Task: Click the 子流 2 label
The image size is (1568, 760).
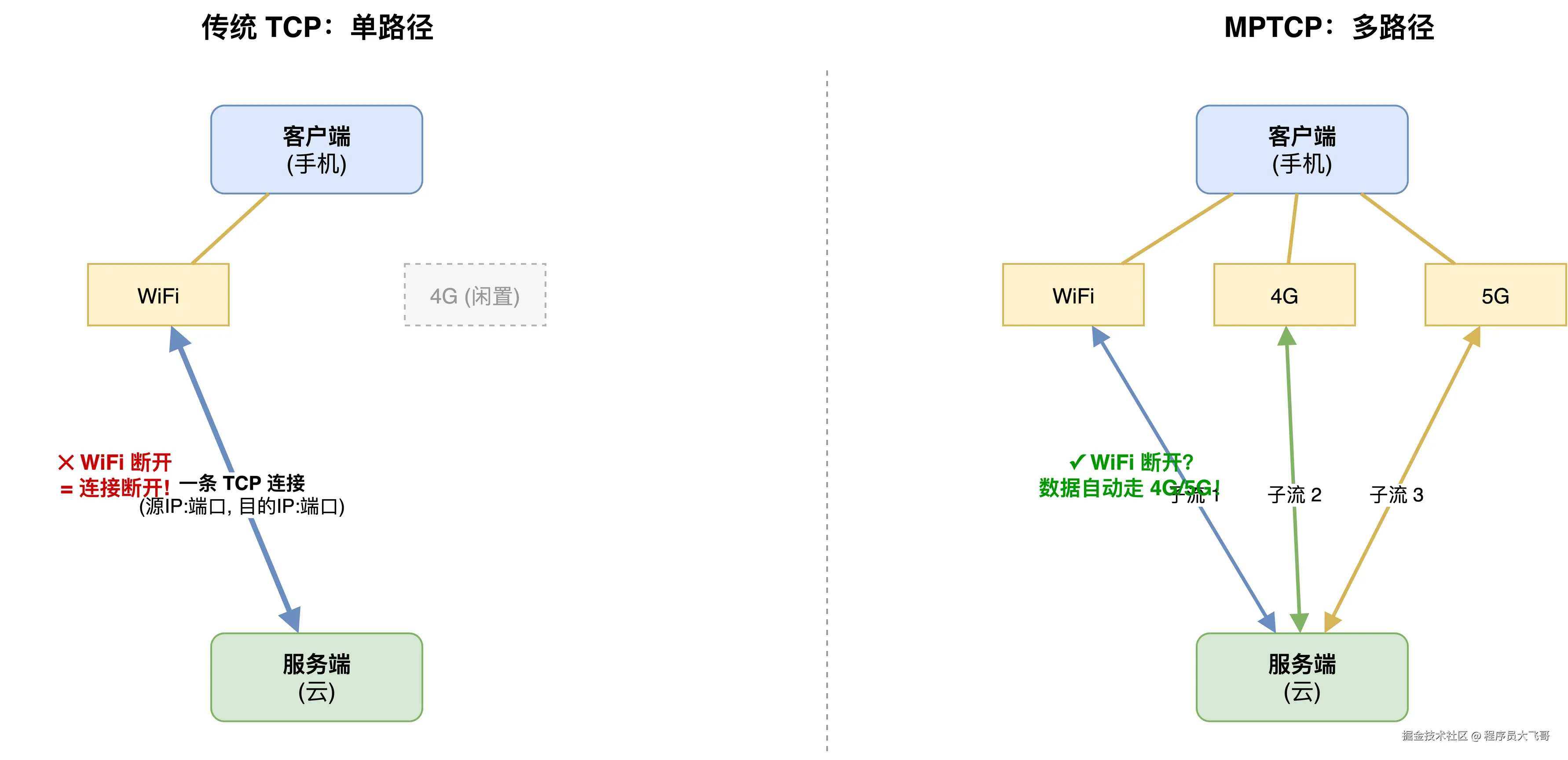Action: coord(1294,495)
